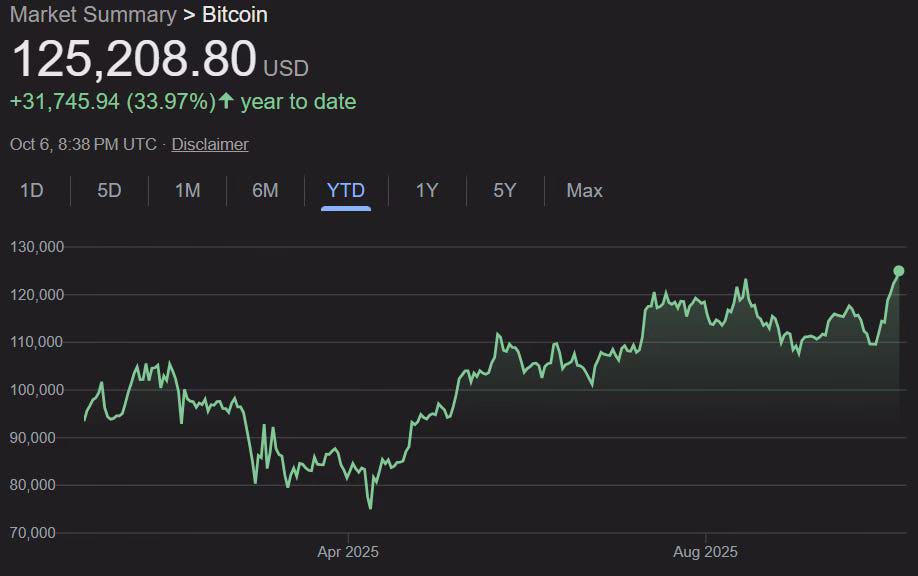Click the Aug 2025 axis label
Image resolution: width=918 pixels, height=576 pixels.
tap(705, 552)
